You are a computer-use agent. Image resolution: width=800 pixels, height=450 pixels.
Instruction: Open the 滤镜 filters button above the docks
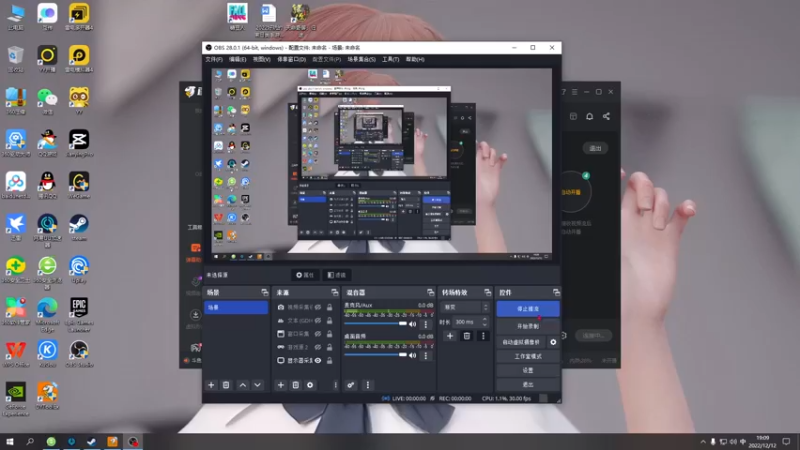click(x=337, y=275)
